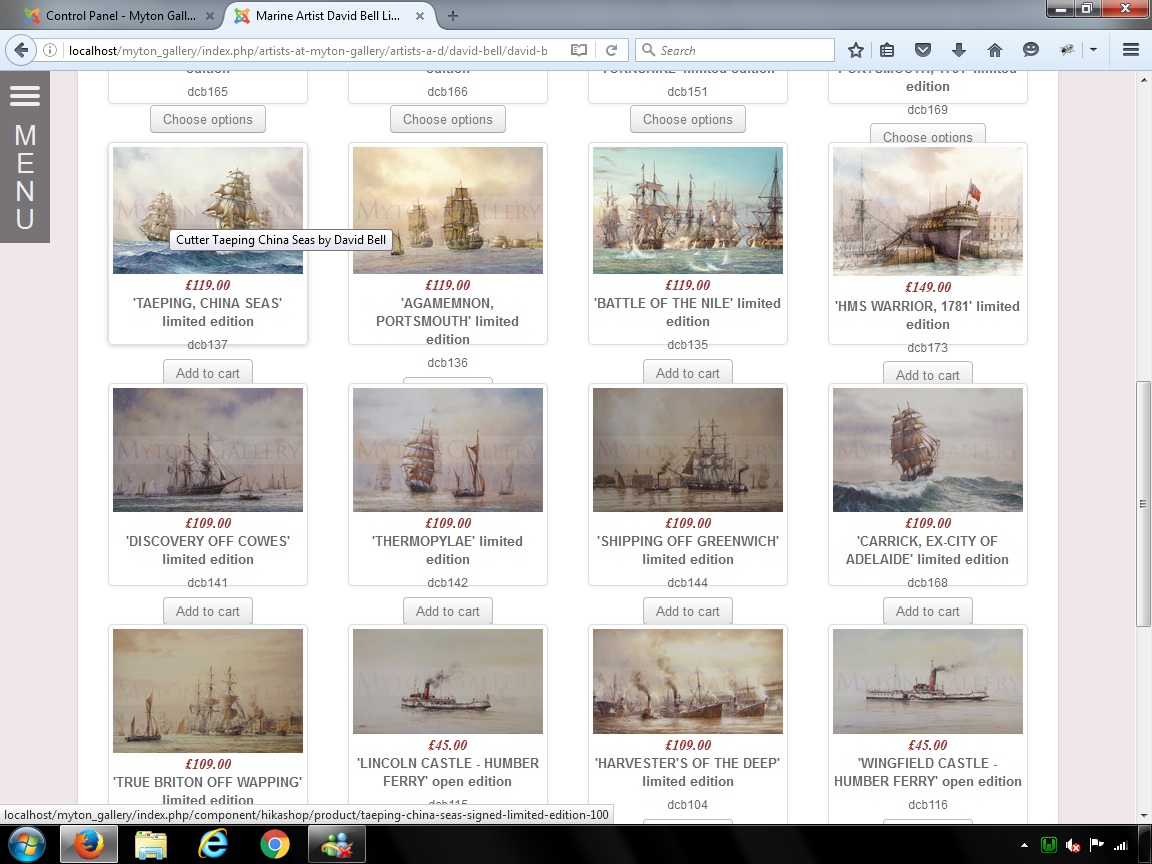Open Shipping off Greenwich painting thumbnail

click(688, 450)
